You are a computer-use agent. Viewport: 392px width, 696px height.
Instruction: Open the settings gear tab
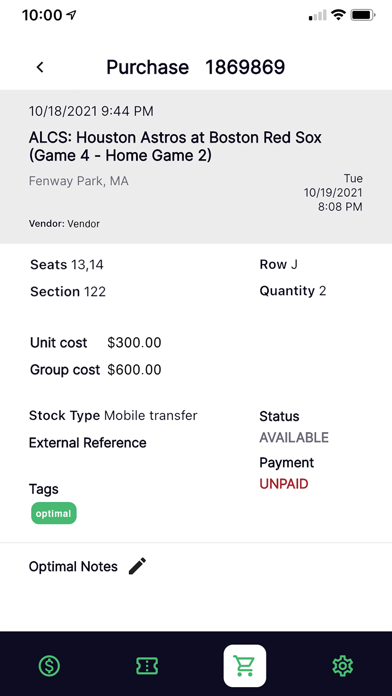pyautogui.click(x=342, y=666)
